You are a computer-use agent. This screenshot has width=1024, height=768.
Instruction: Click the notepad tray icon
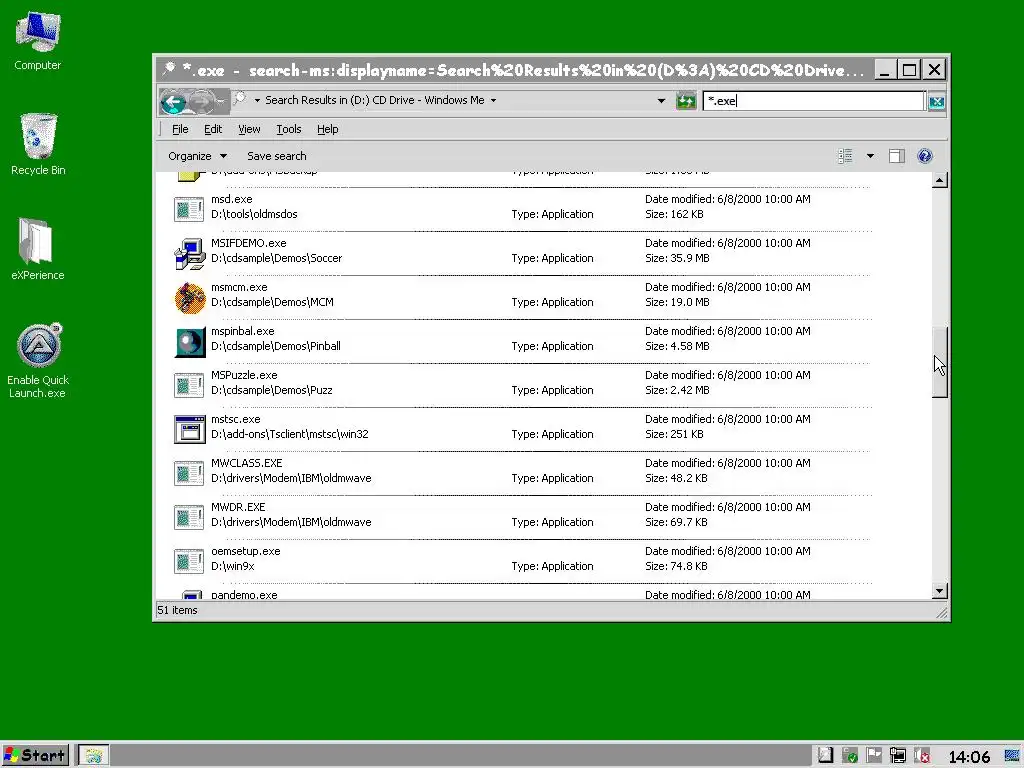coord(825,756)
